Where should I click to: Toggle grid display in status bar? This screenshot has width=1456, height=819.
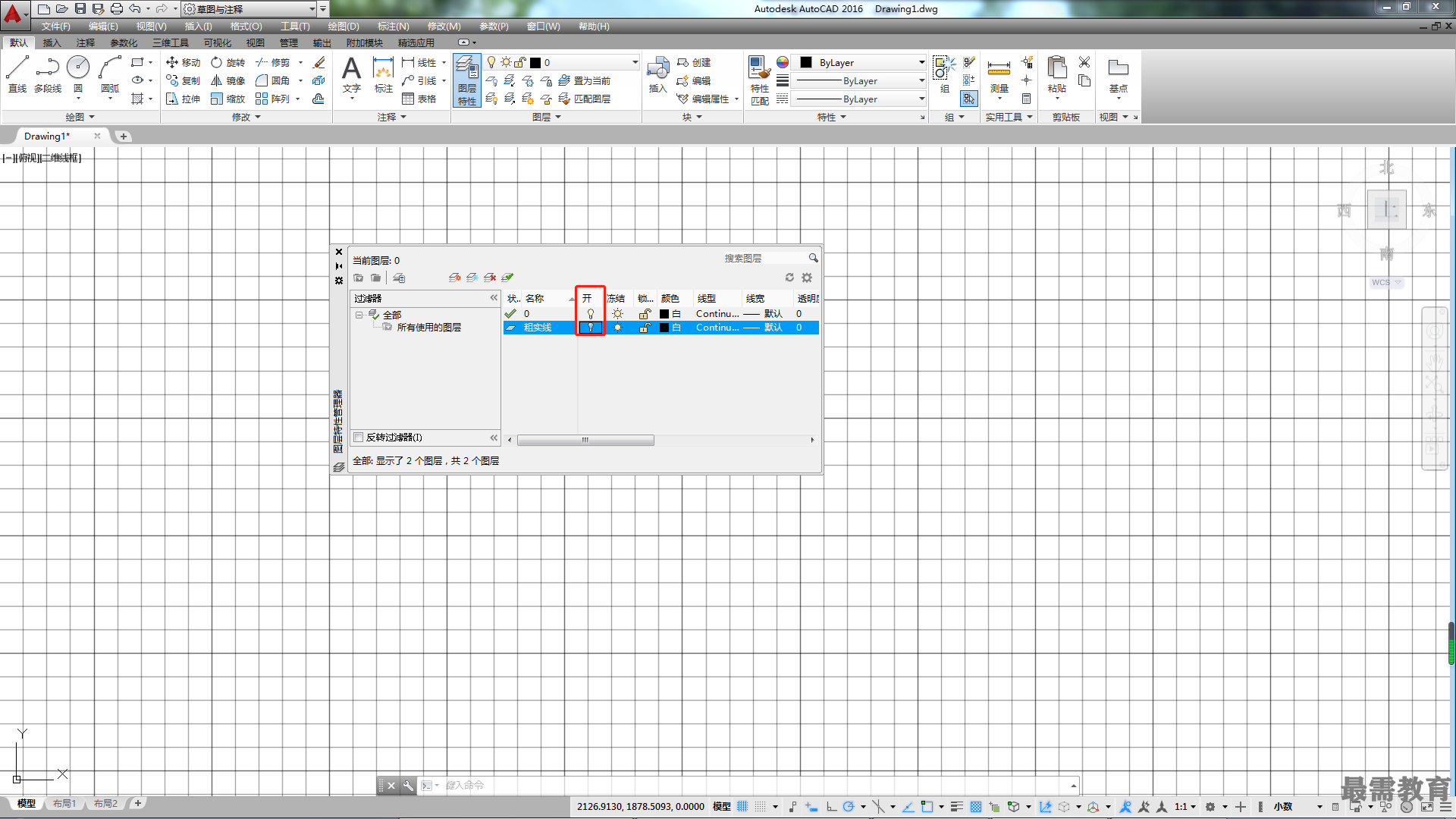742,807
